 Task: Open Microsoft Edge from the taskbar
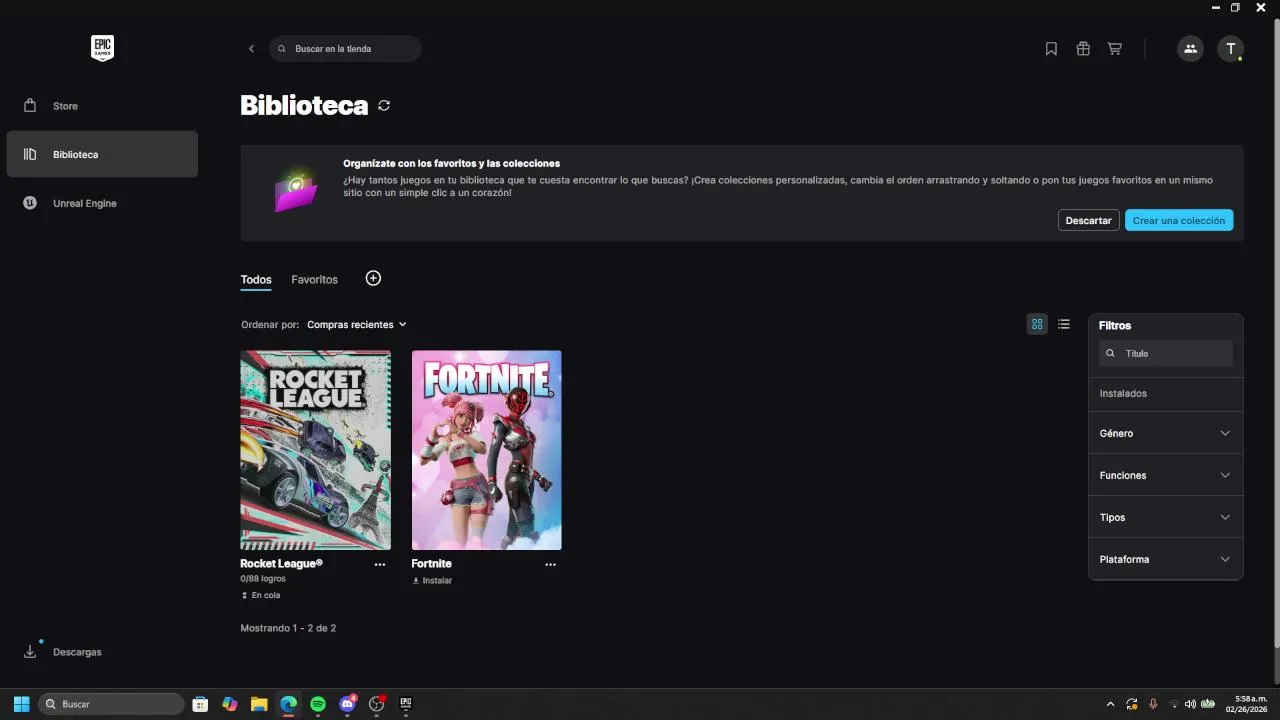[x=288, y=704]
